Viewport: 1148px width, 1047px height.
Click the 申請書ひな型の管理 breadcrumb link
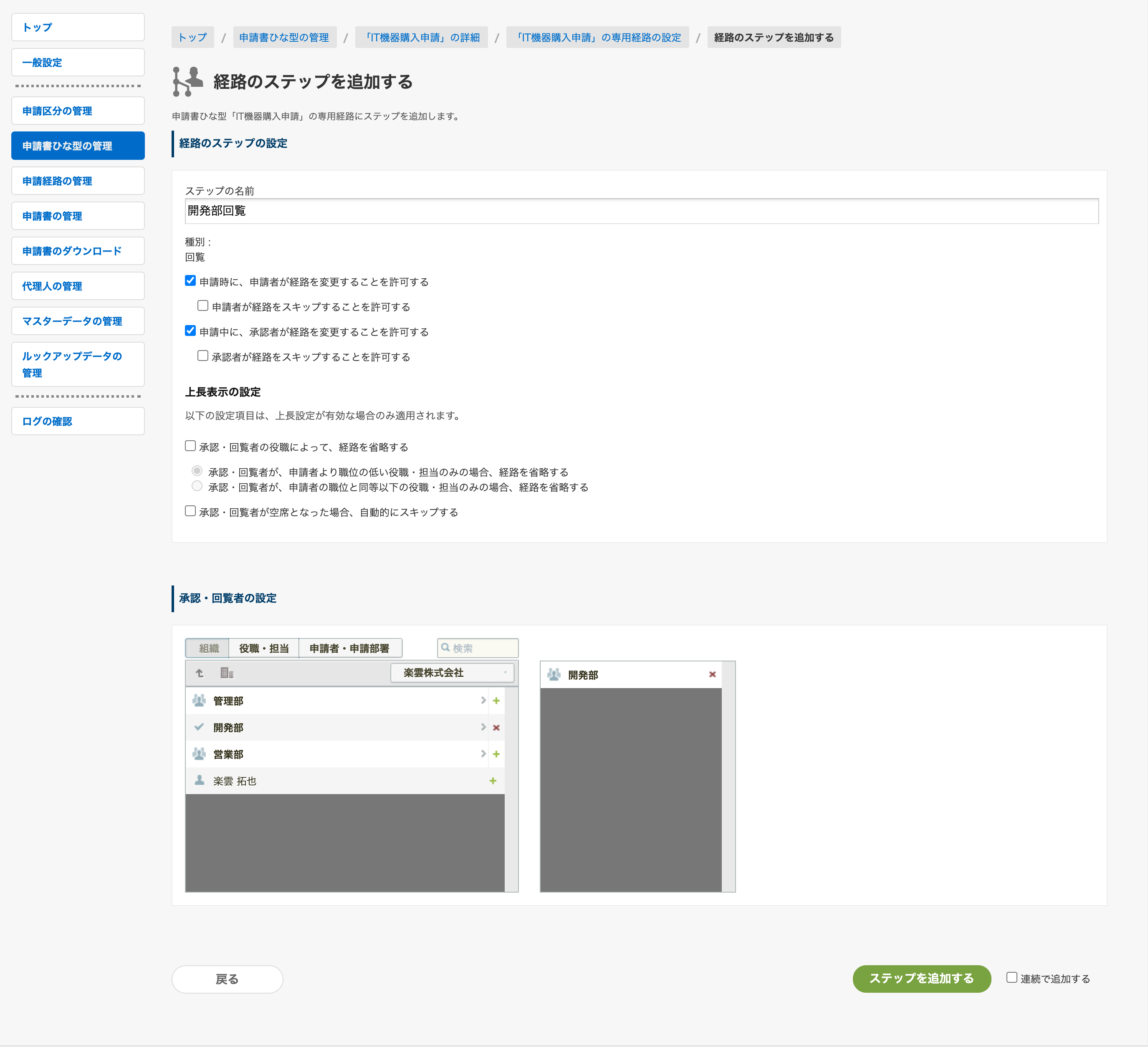pyautogui.click(x=284, y=38)
